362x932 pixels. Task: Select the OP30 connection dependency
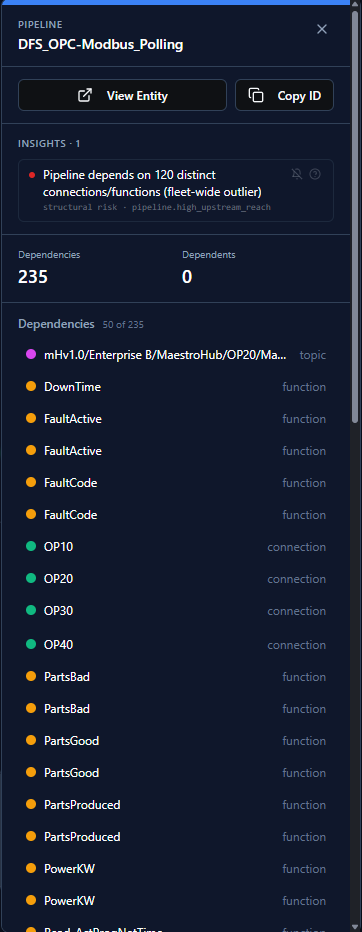pyautogui.click(x=176, y=611)
